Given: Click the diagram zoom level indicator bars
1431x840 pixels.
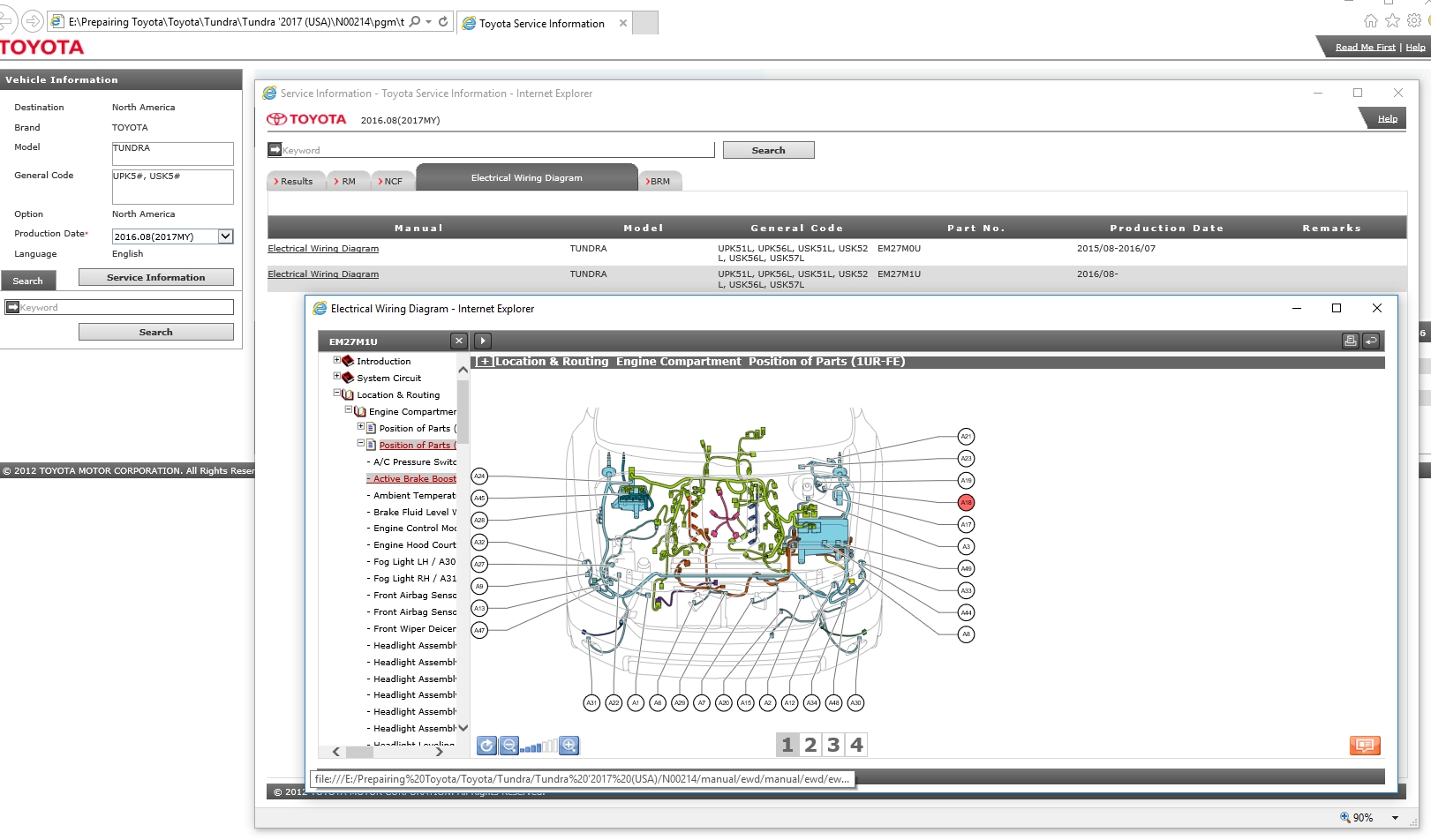Looking at the screenshot, I should pyautogui.click(x=539, y=746).
